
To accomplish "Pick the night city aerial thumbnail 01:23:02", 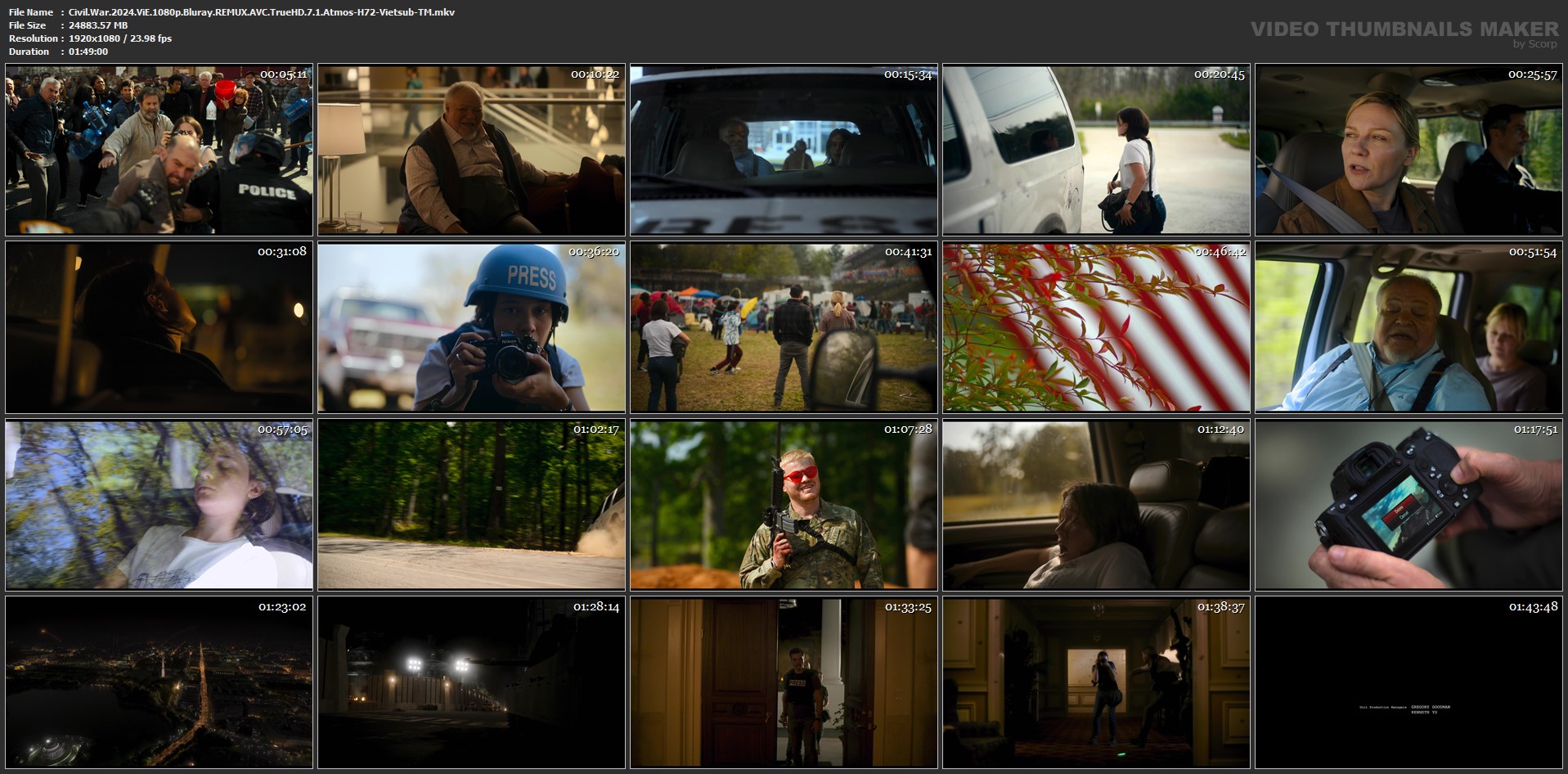I will tap(159, 683).
